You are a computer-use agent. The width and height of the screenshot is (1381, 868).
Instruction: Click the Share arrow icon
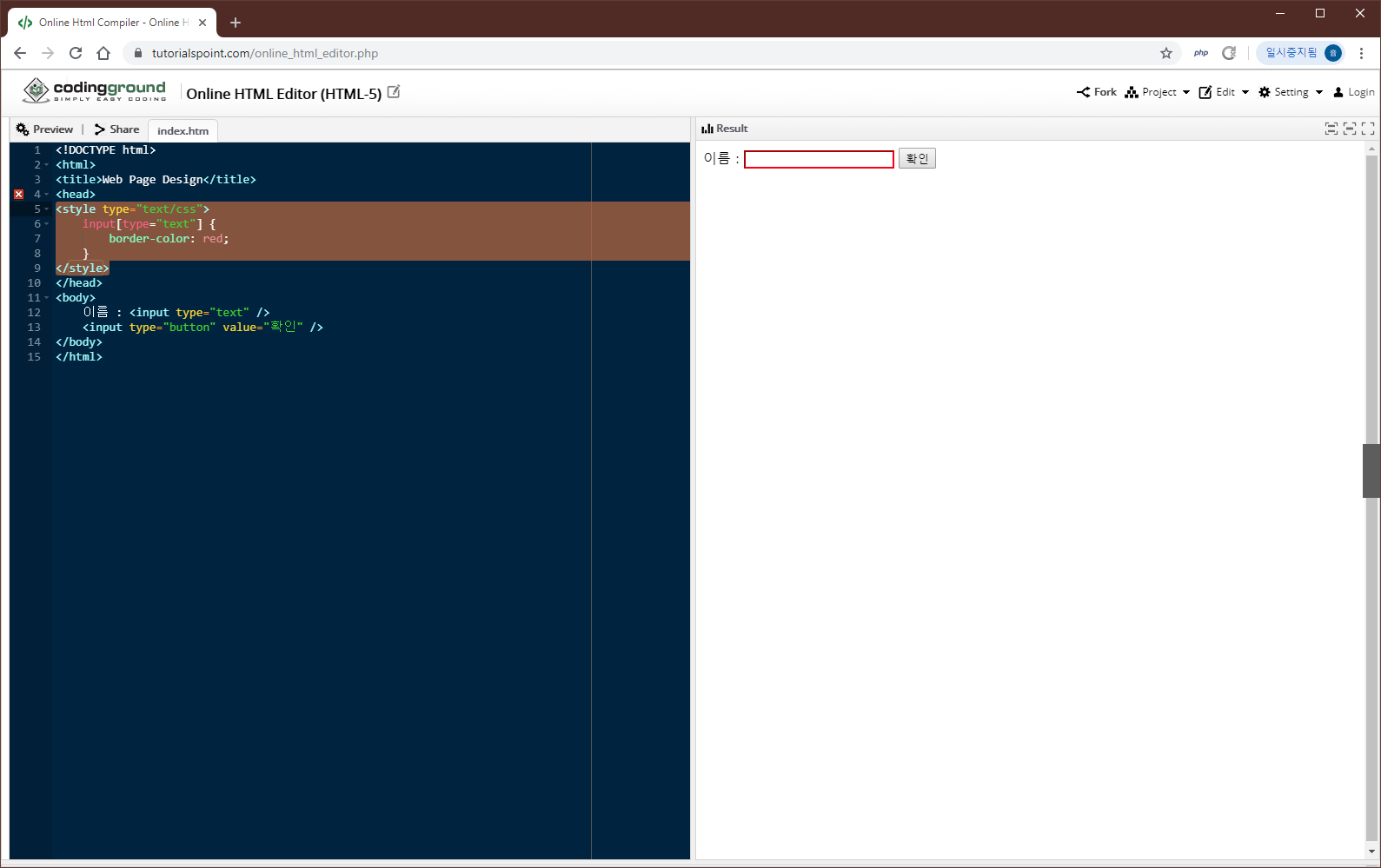[100, 129]
